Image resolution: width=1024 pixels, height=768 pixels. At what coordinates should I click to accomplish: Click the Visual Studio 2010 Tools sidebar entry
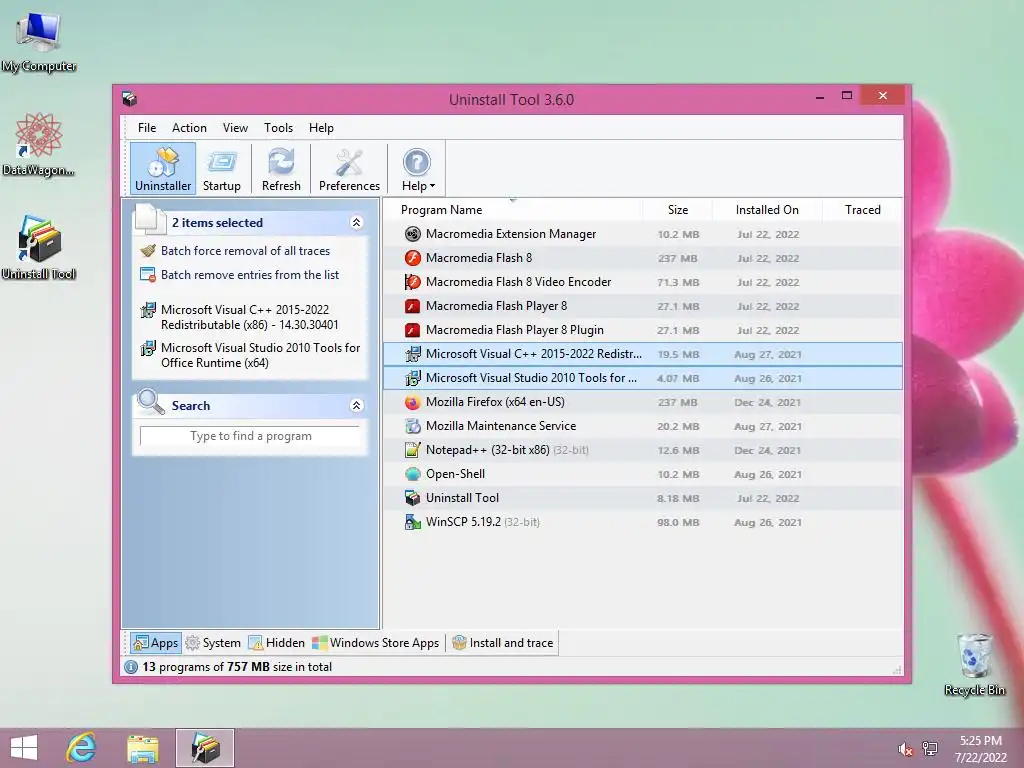[249, 355]
